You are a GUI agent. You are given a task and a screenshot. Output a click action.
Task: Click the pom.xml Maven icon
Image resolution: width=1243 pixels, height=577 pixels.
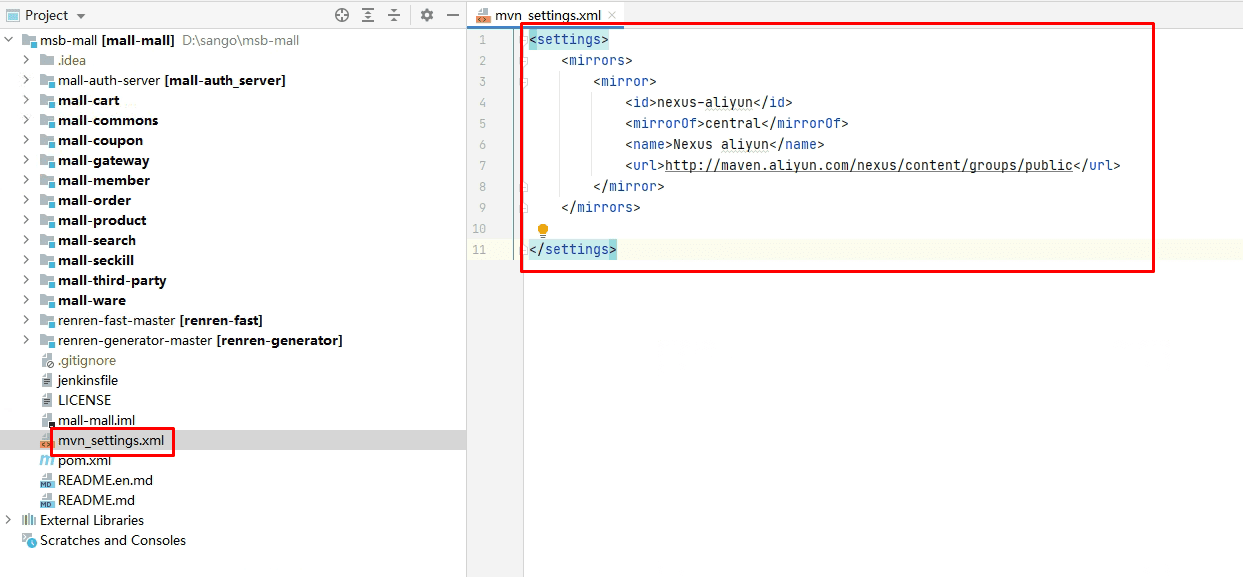pos(47,460)
